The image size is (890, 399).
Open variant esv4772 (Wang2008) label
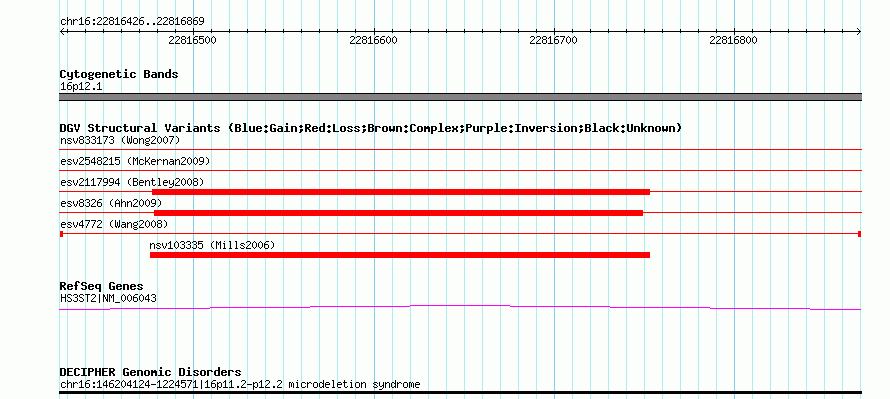[114, 224]
